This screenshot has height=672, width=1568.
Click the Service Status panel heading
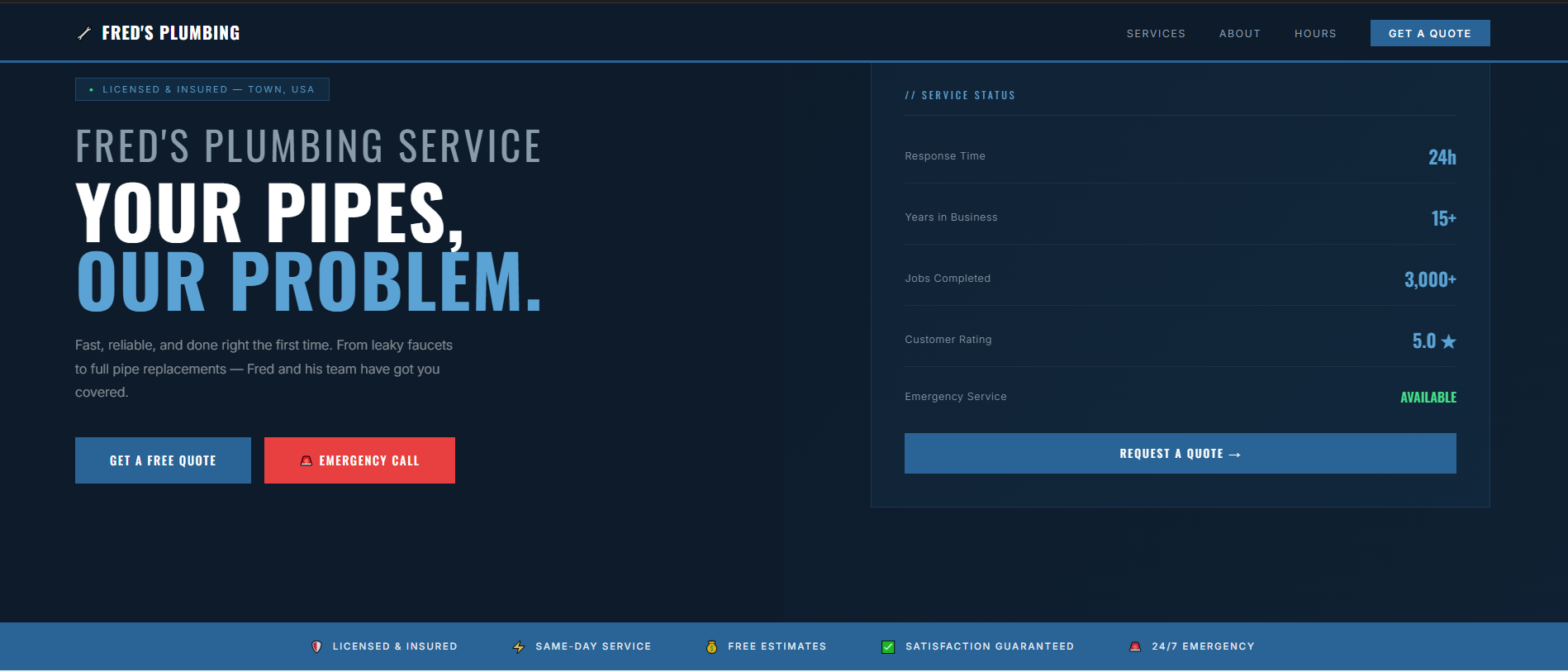click(960, 95)
